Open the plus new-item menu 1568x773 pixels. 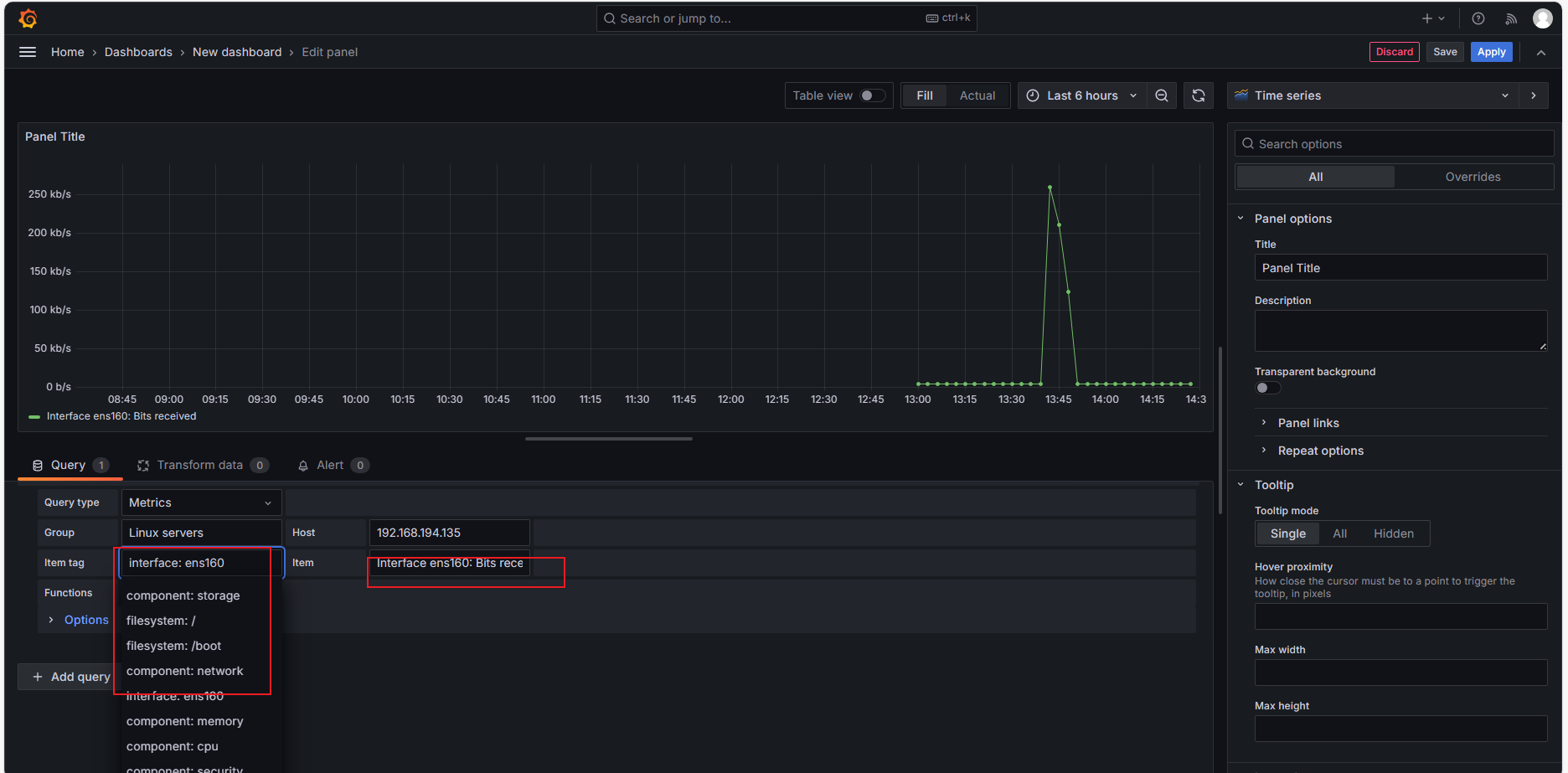[x=1433, y=18]
